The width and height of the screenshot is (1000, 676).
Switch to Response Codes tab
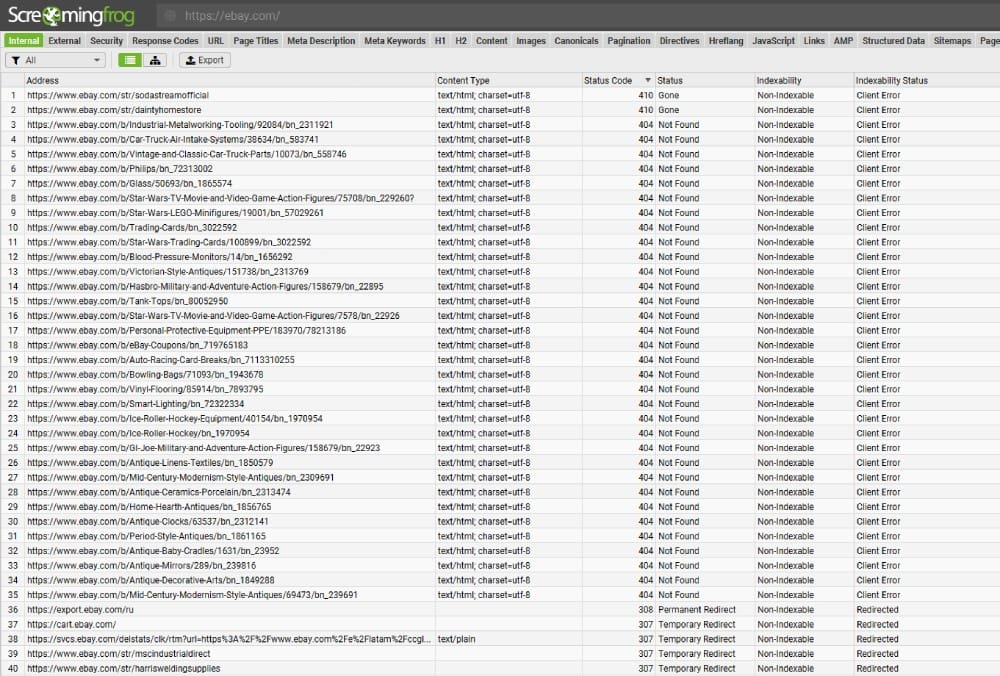tap(165, 41)
